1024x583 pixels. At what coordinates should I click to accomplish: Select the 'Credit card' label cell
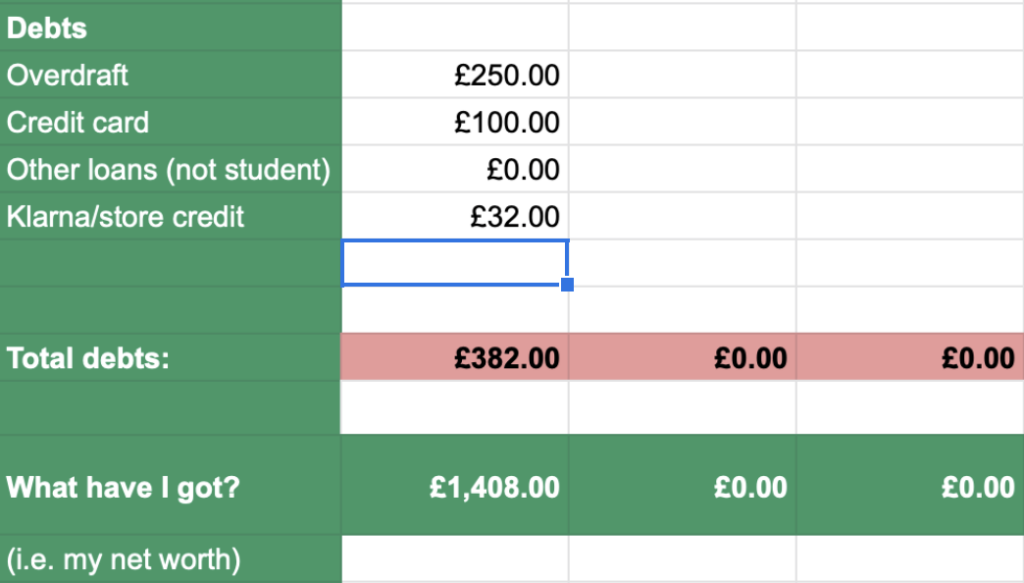(x=170, y=122)
